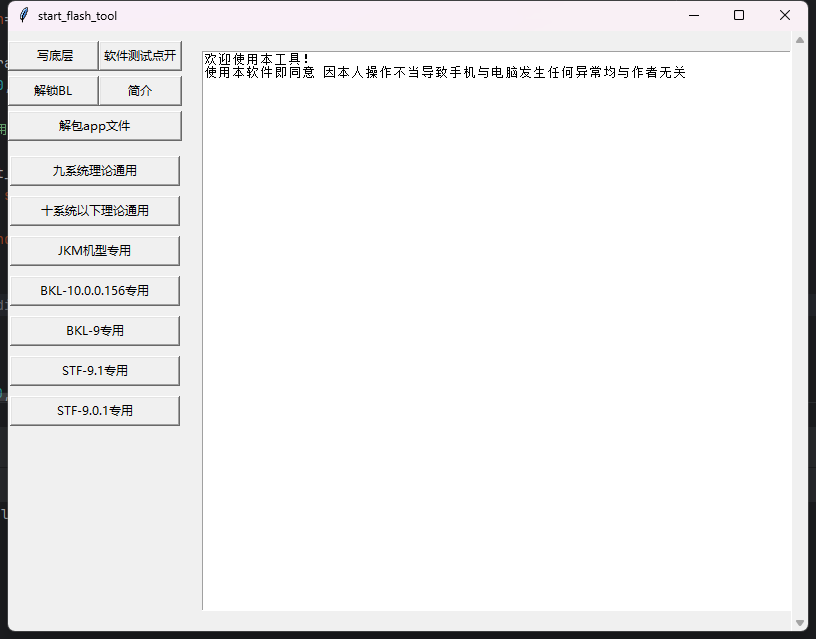Select BKL-10.0.0.156专用 button
The width and height of the screenshot is (816, 639).
(x=95, y=290)
